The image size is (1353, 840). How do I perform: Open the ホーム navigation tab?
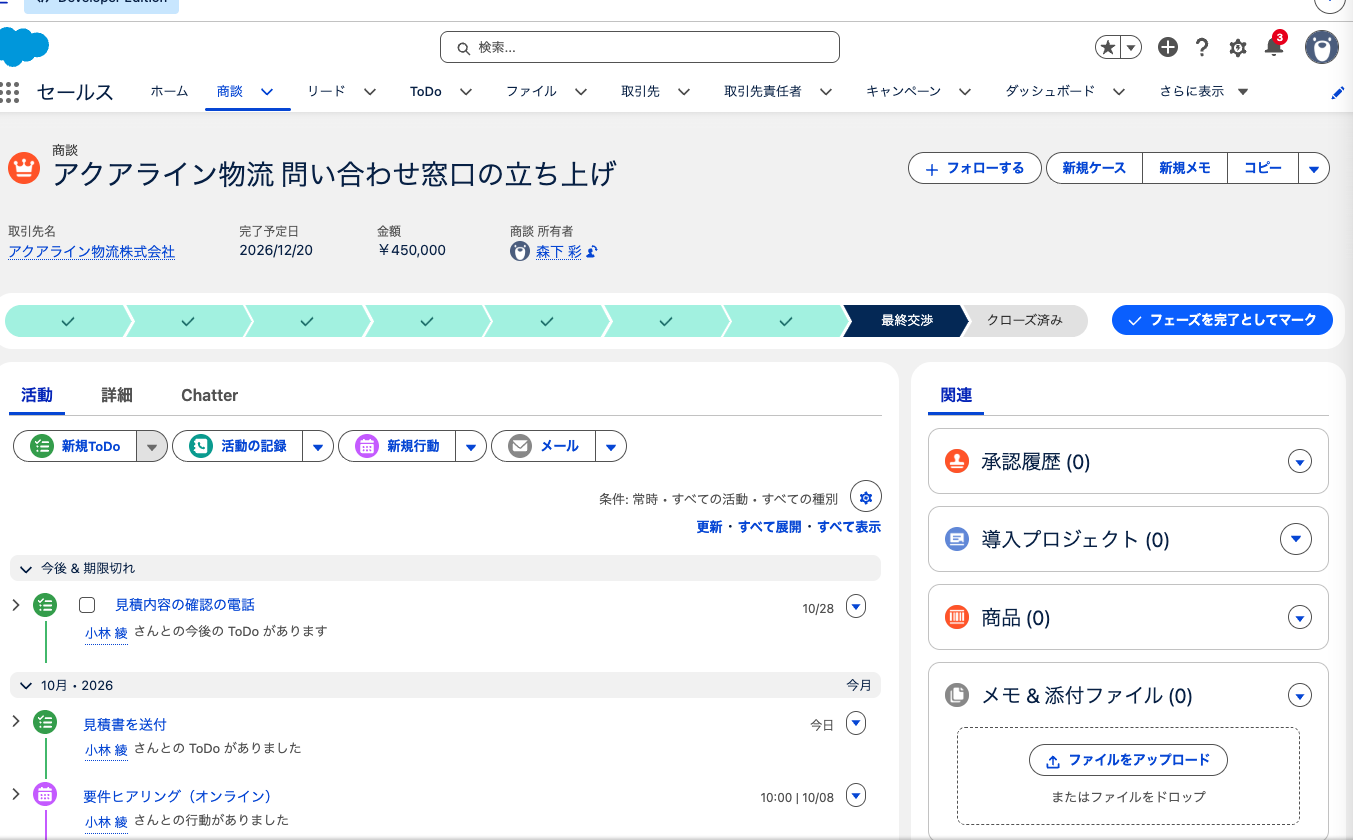(x=169, y=91)
